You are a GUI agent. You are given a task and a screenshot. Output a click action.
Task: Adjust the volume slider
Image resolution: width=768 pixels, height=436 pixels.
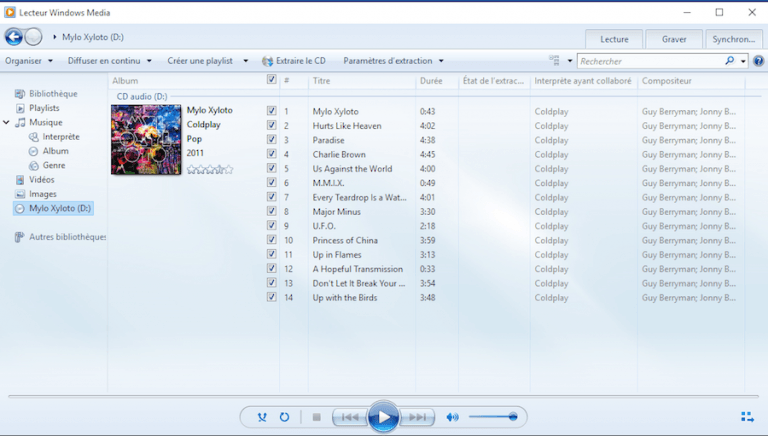tap(493, 417)
